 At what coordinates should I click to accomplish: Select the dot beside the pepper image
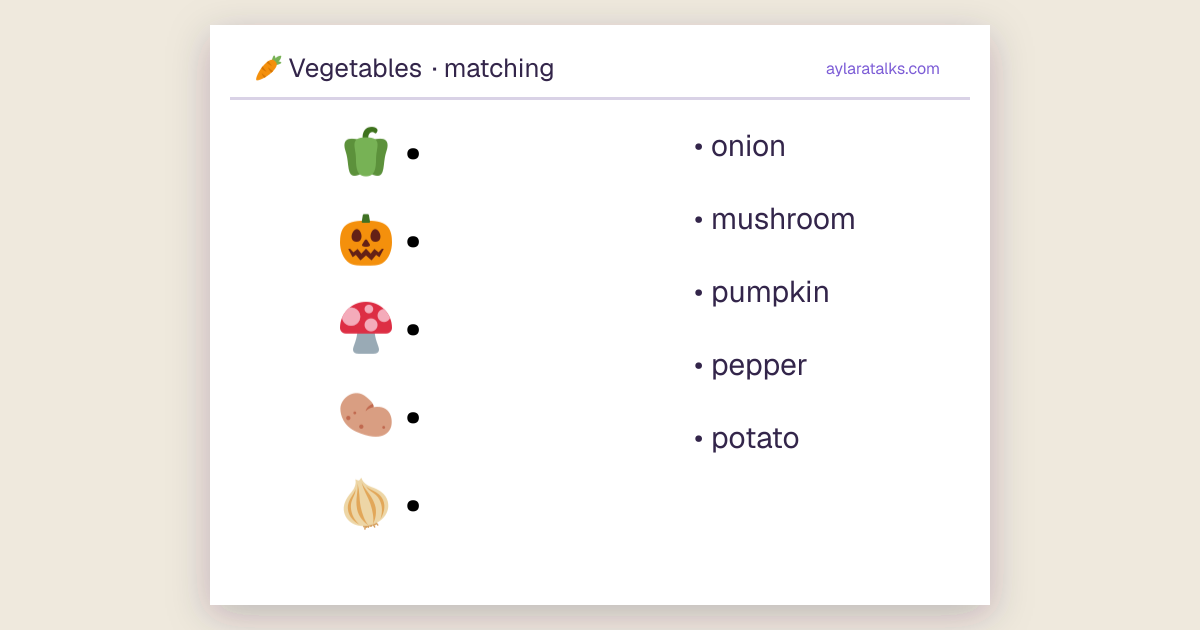tap(413, 153)
